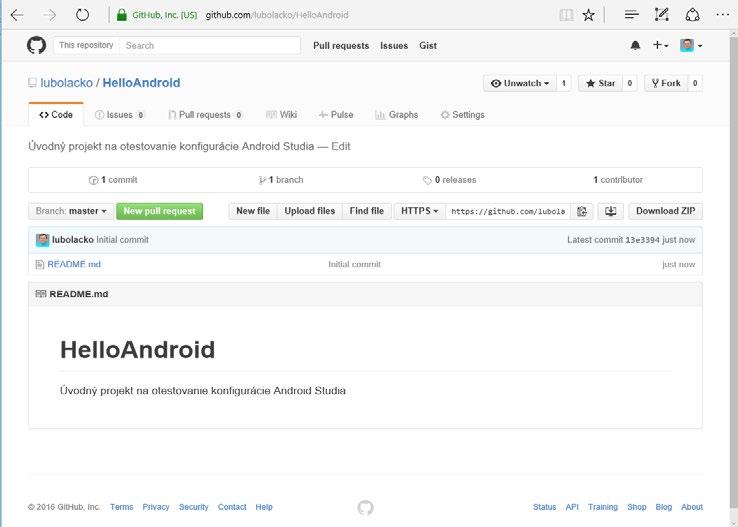Open the repository Pull requests tab
738x527 pixels.
(205, 115)
